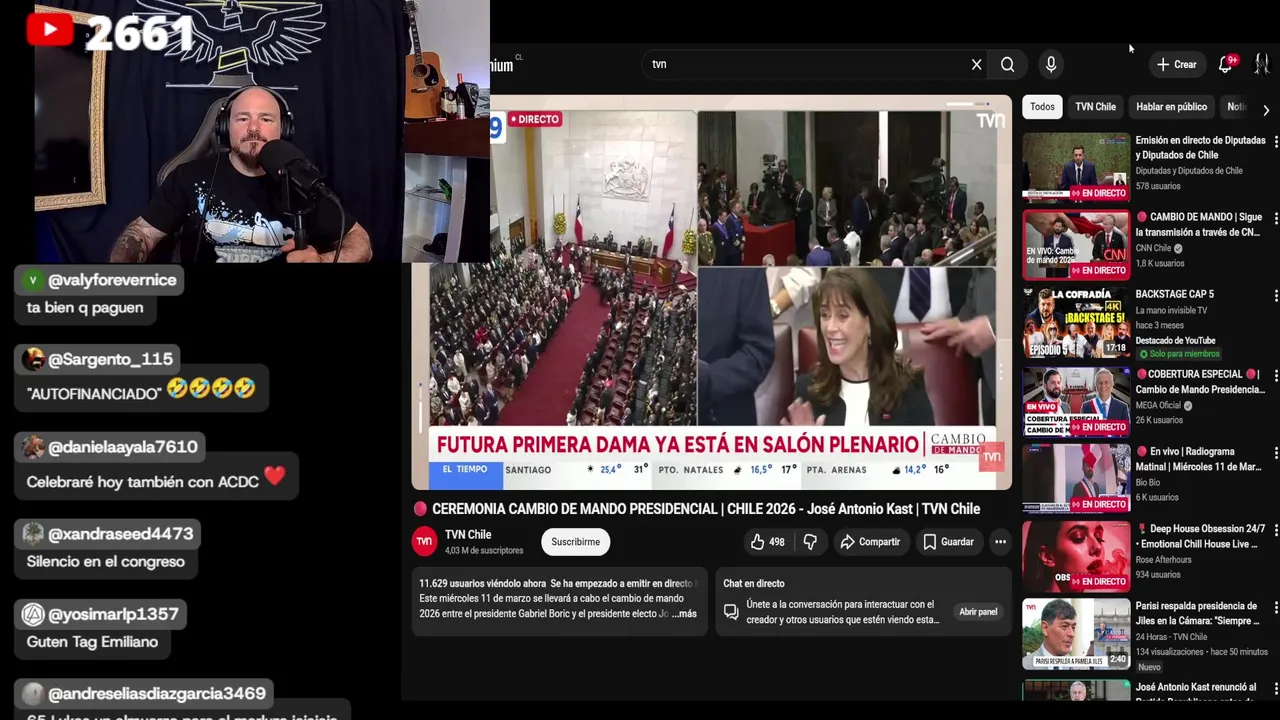Viewport: 1280px width, 720px height.
Task: Like the video with thumbs up
Action: (768, 542)
